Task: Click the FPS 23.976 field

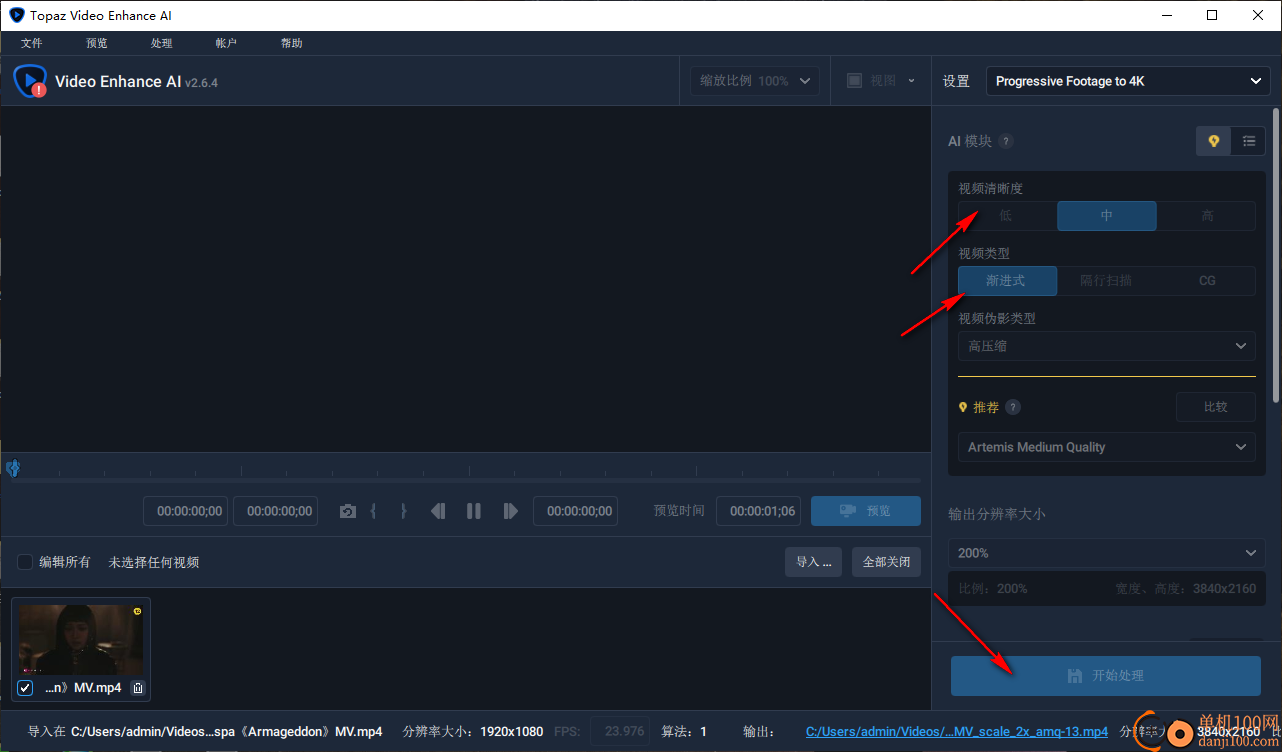Action: coord(620,732)
